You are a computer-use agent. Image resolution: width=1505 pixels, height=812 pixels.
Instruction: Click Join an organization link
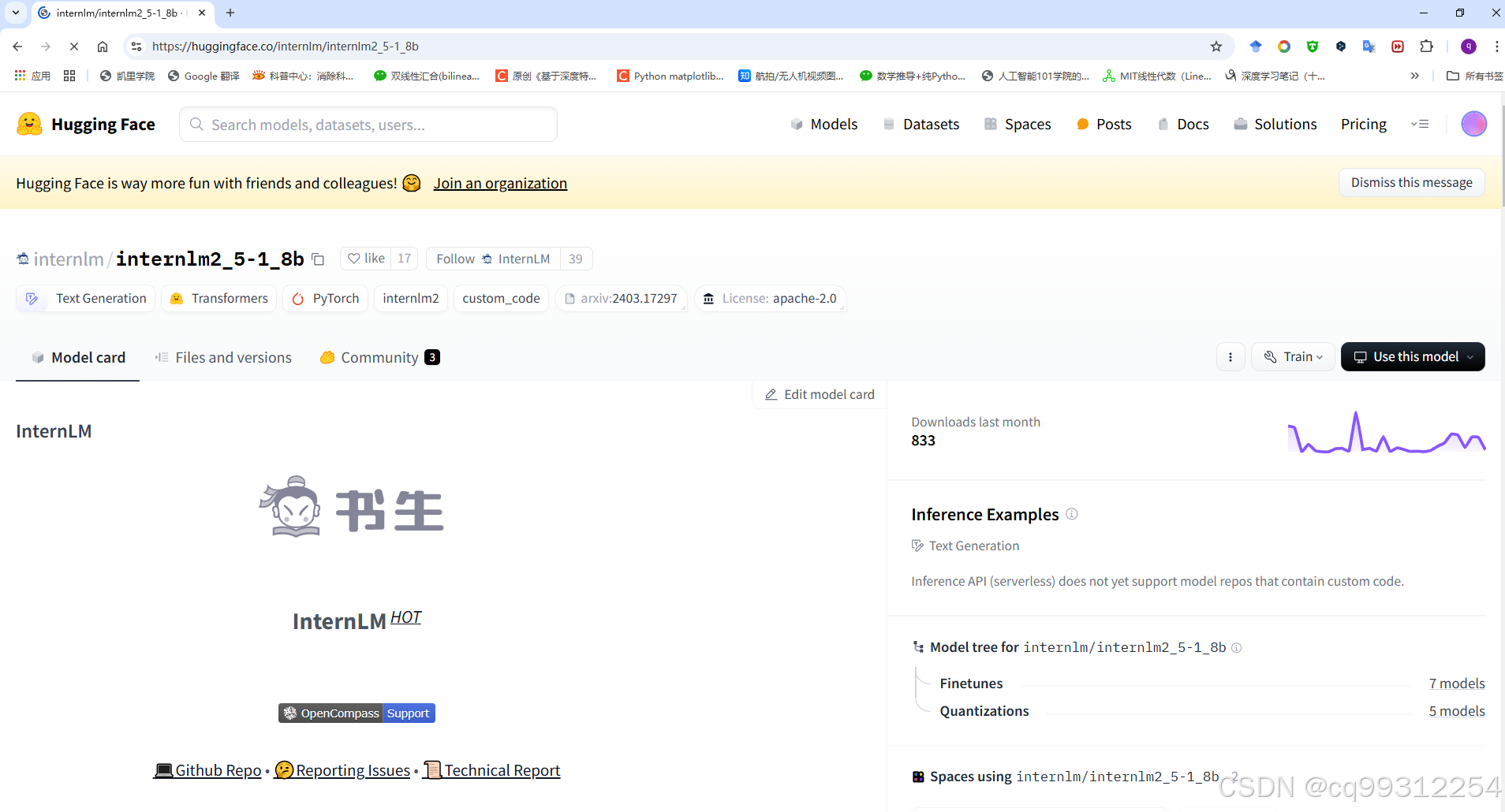tap(500, 184)
